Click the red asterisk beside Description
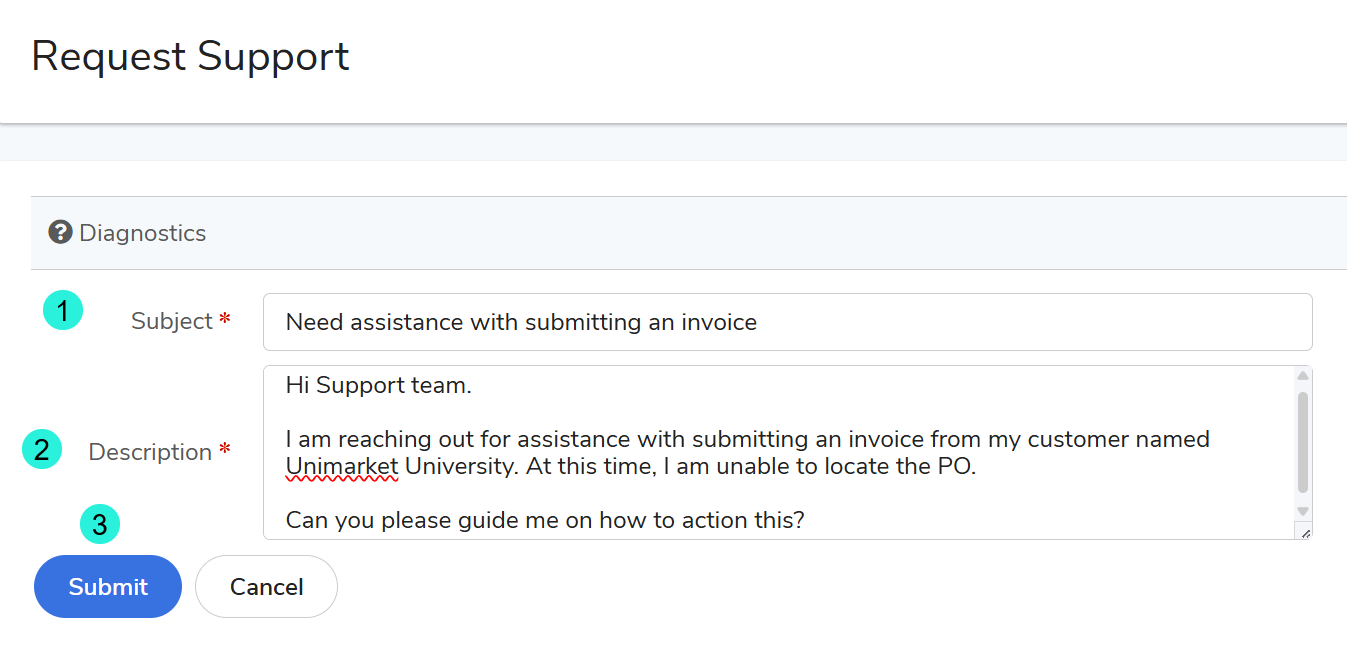 pyautogui.click(x=225, y=450)
